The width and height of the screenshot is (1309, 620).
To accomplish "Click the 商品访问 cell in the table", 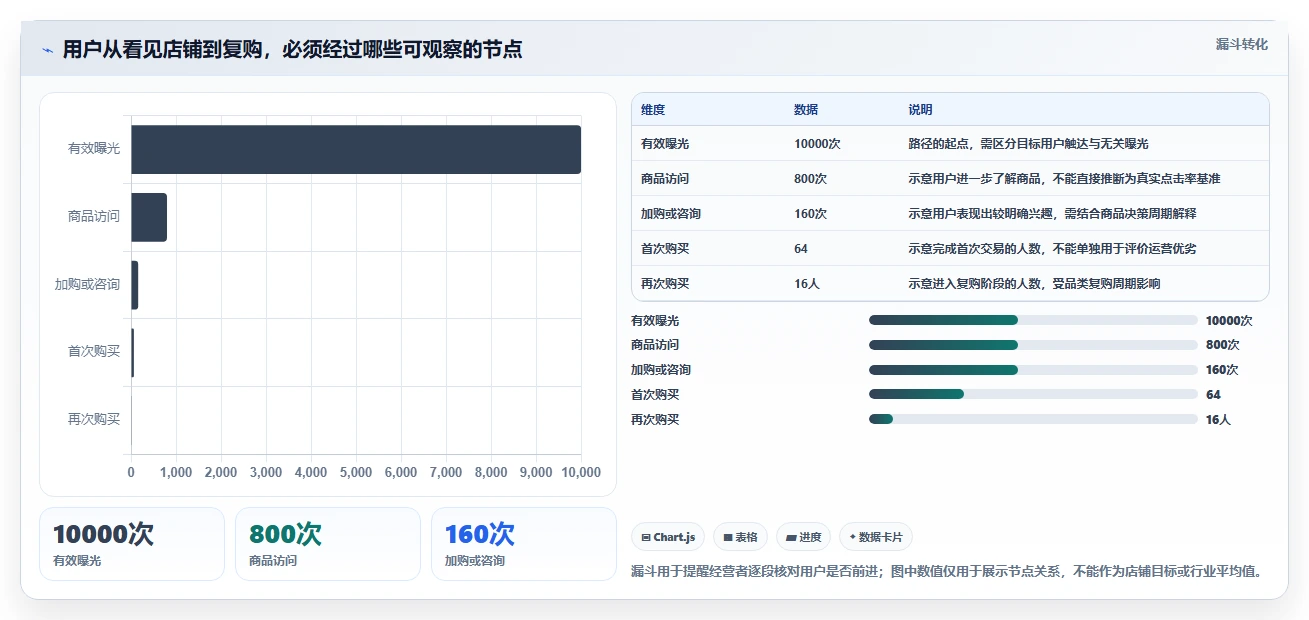I will 665,179.
